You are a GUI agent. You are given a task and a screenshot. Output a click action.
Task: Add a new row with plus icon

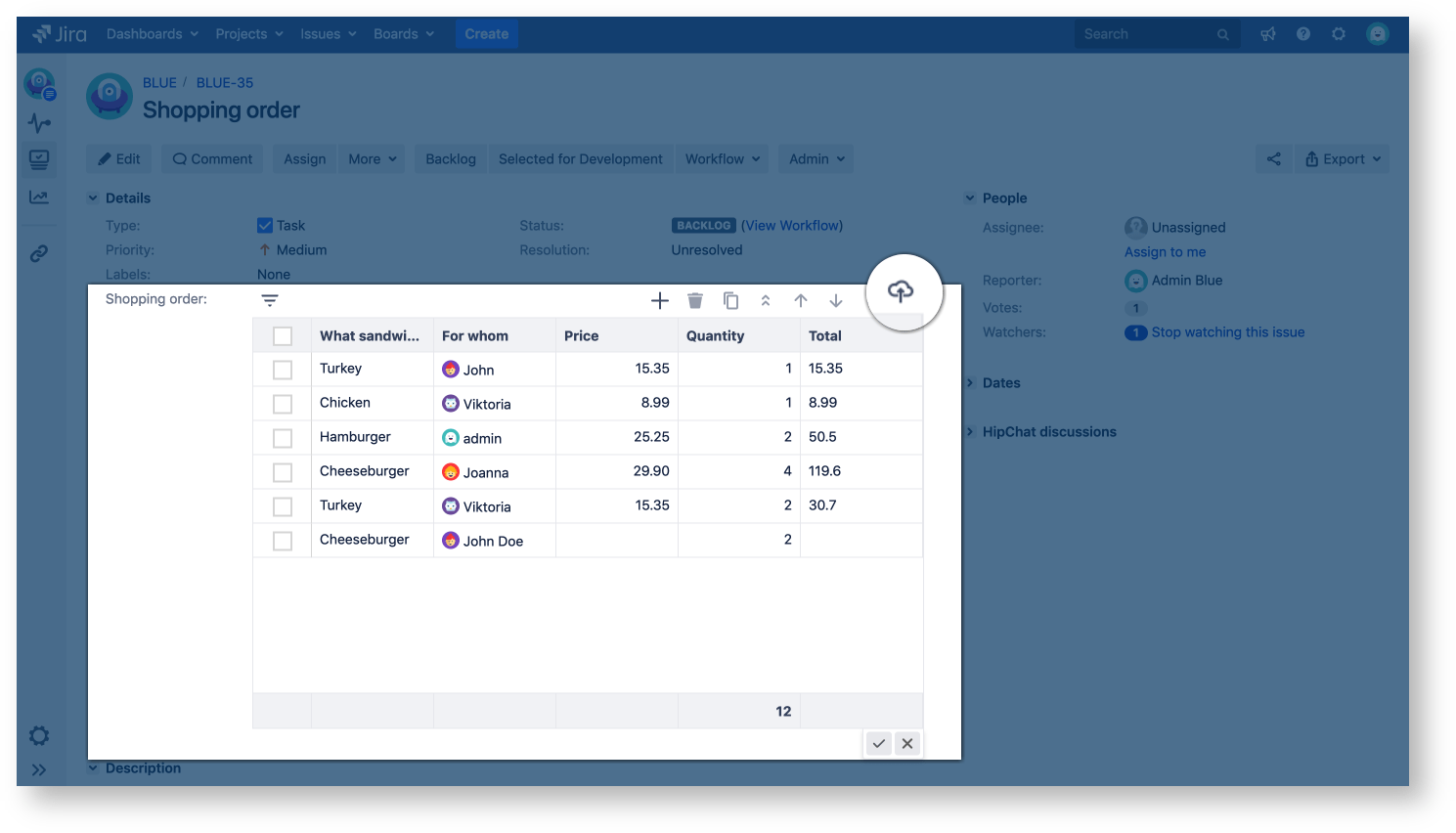[x=660, y=301]
